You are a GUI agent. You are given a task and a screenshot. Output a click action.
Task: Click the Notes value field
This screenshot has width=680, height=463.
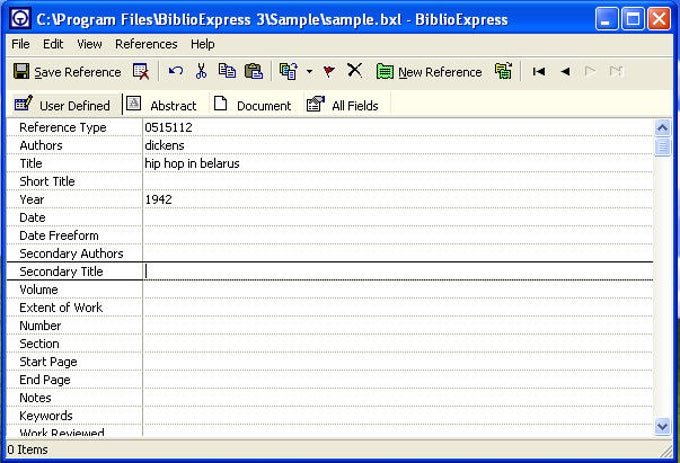click(x=398, y=398)
